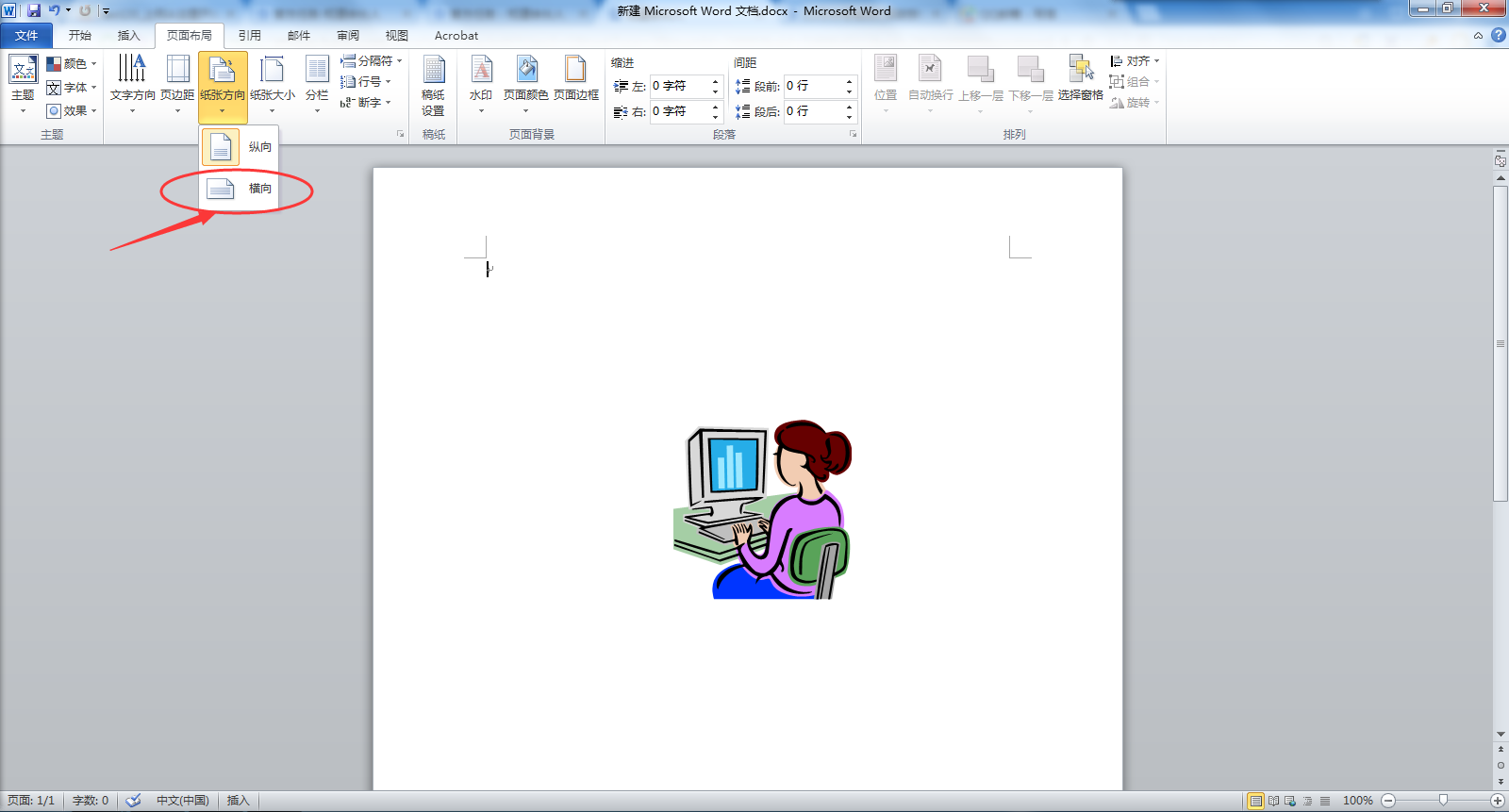
Task: Open the Selection Pane (选择窗格)
Action: [1080, 79]
